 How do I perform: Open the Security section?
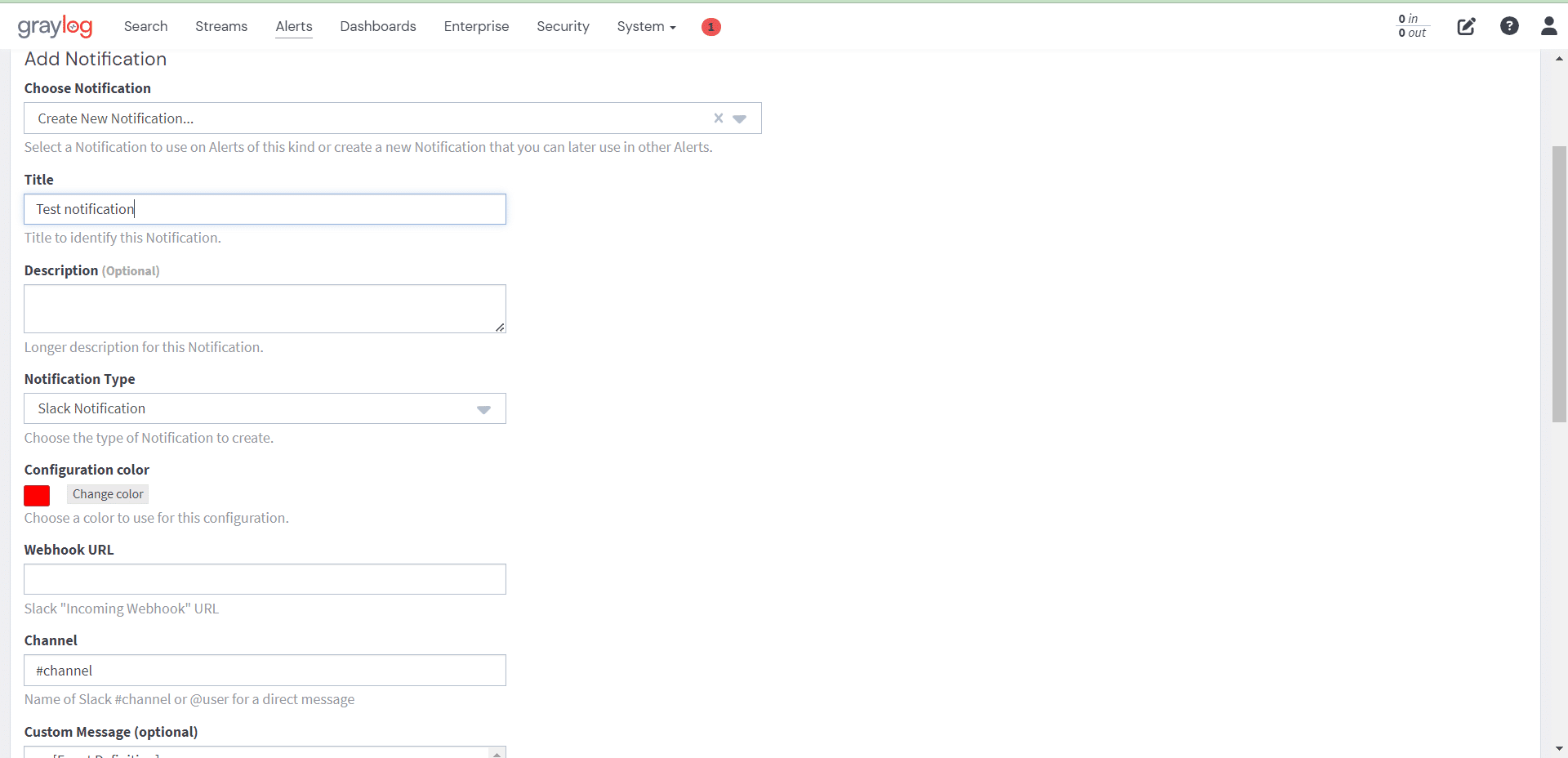[563, 26]
